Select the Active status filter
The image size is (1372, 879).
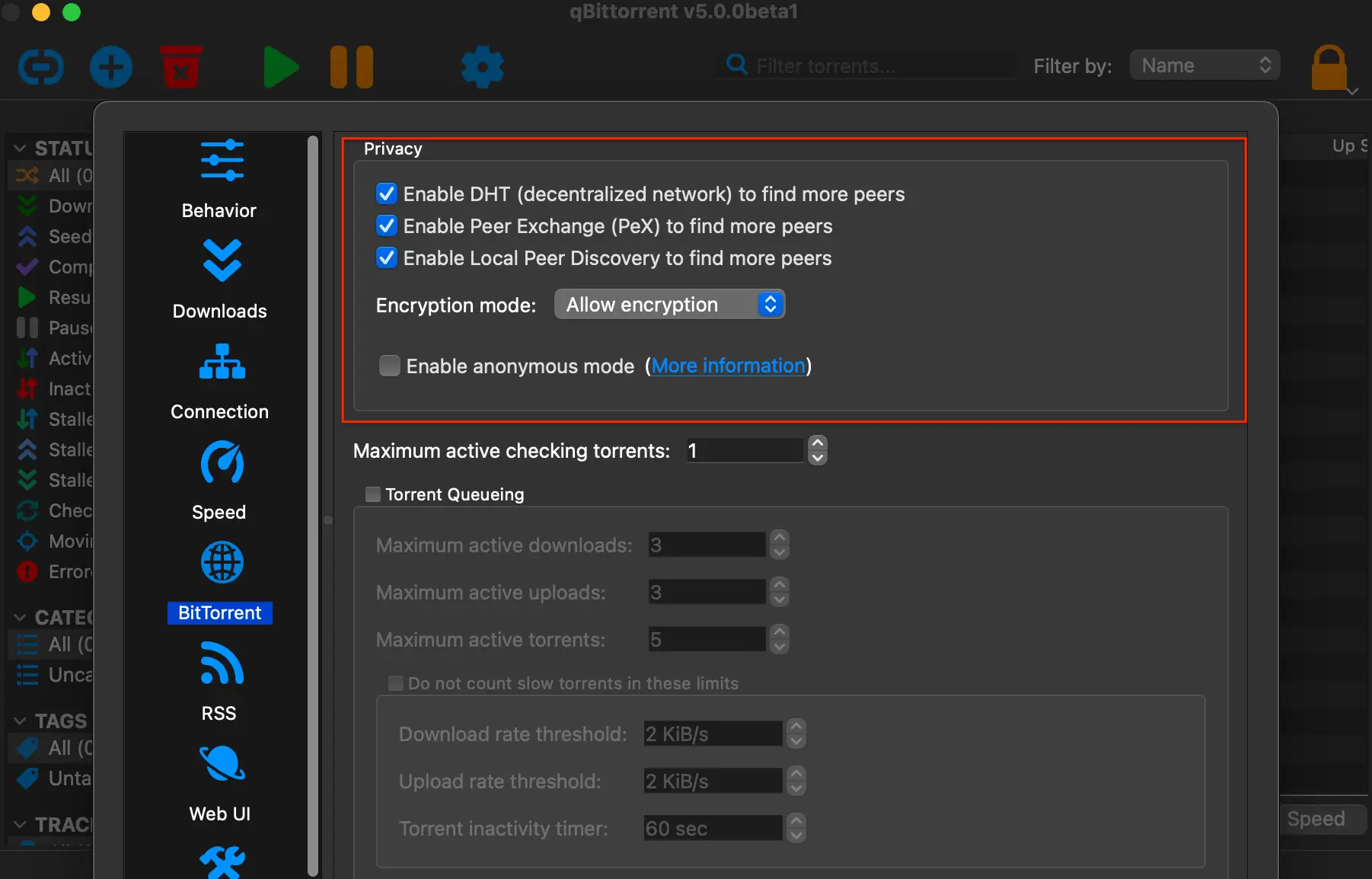tap(51, 358)
